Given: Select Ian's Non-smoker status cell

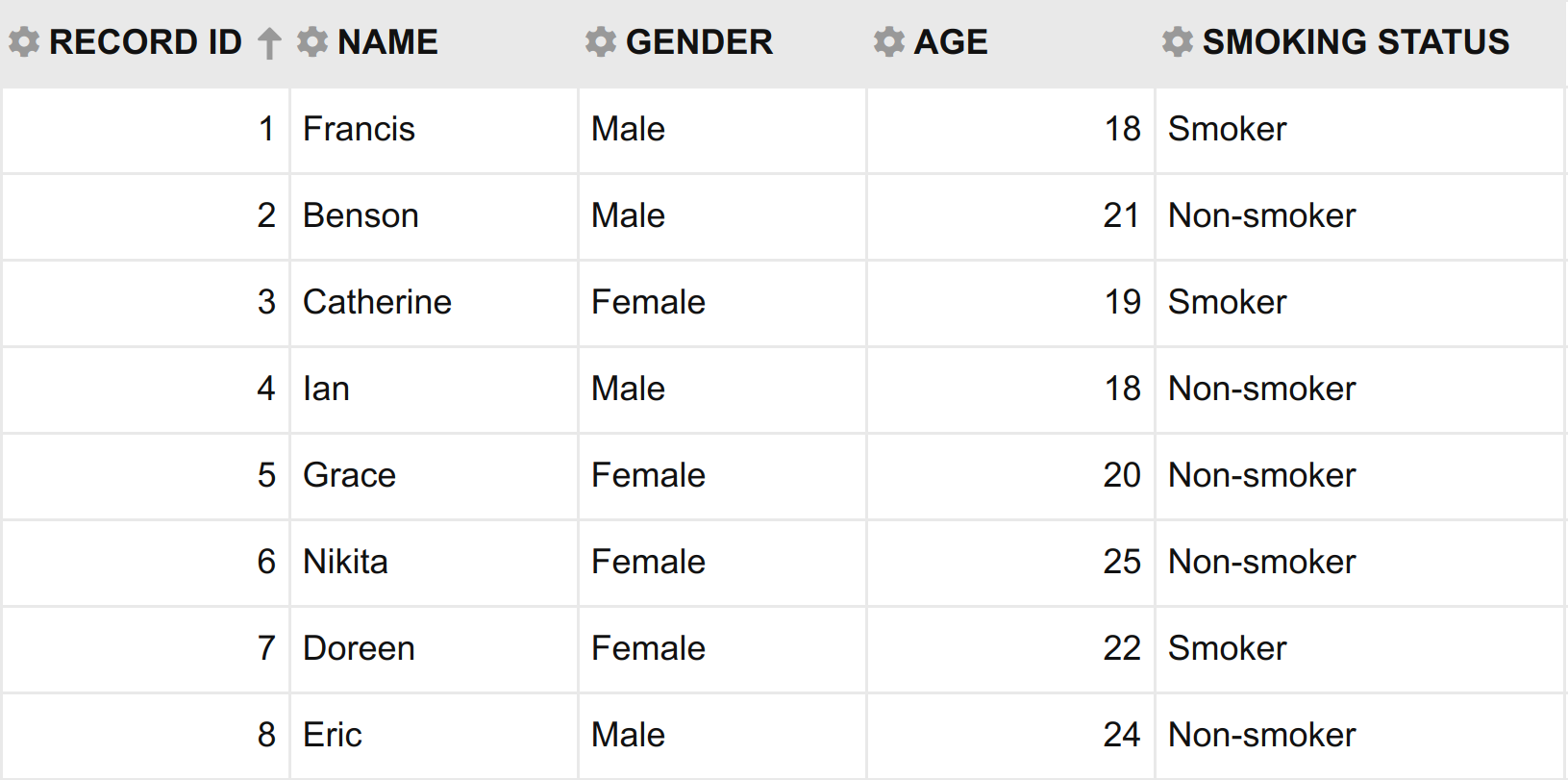Looking at the screenshot, I should coord(1360,390).
